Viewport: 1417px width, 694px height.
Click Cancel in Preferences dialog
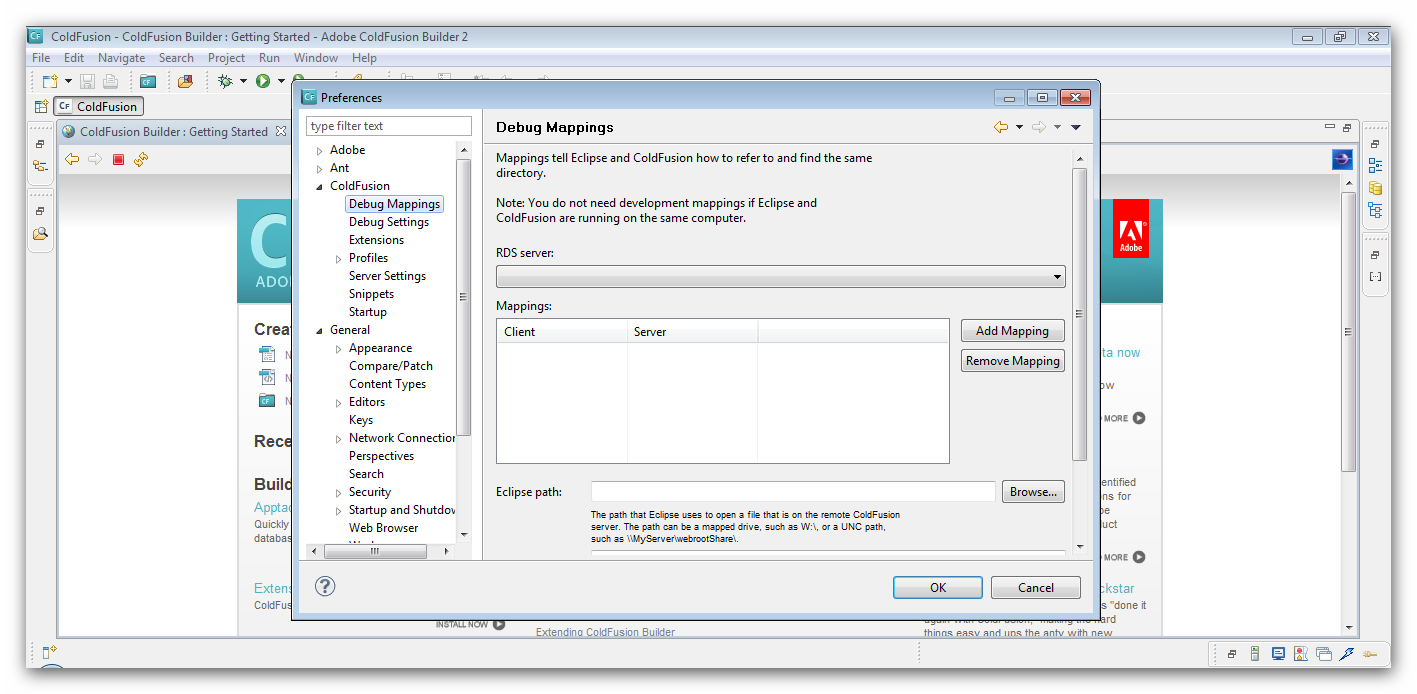pyautogui.click(x=1036, y=588)
